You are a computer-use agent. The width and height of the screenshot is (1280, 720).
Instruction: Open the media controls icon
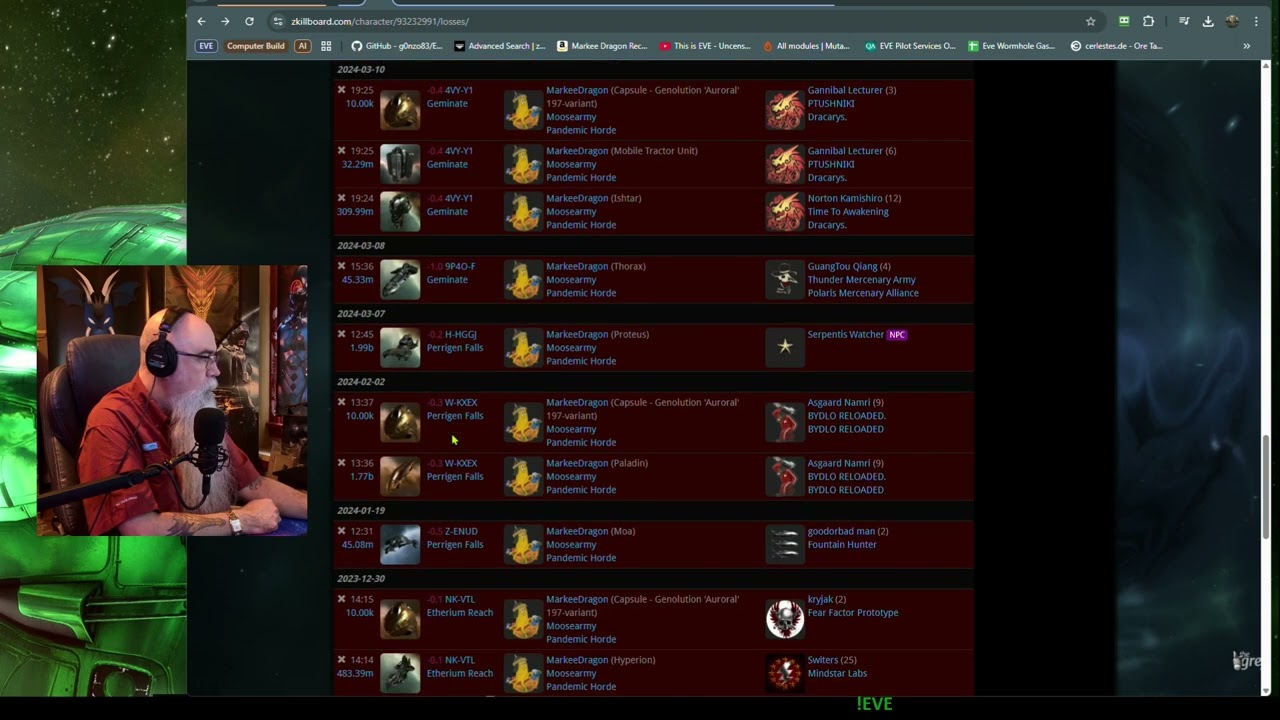point(1184,21)
